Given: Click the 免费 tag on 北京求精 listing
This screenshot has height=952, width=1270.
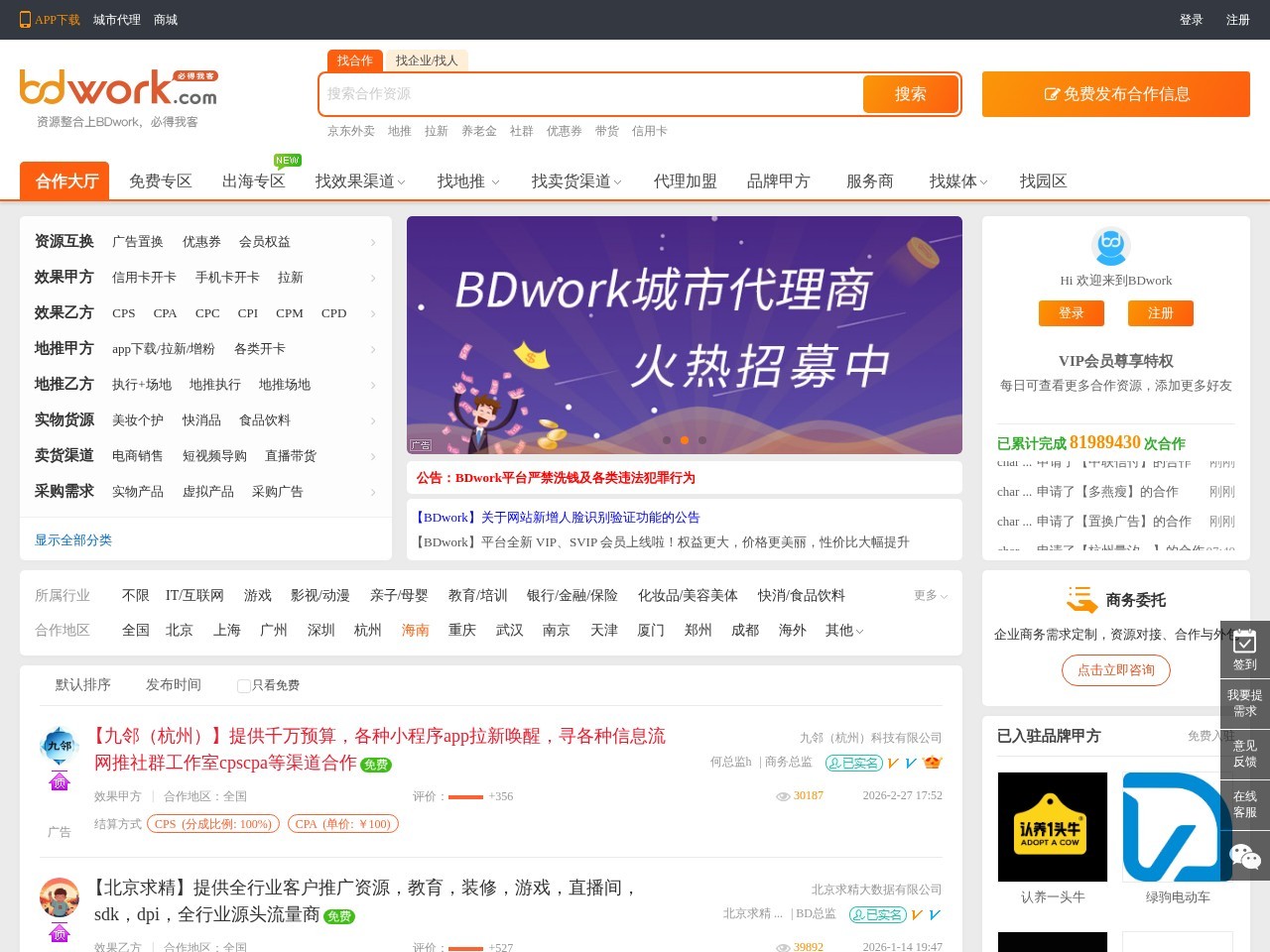Looking at the screenshot, I should point(339,916).
